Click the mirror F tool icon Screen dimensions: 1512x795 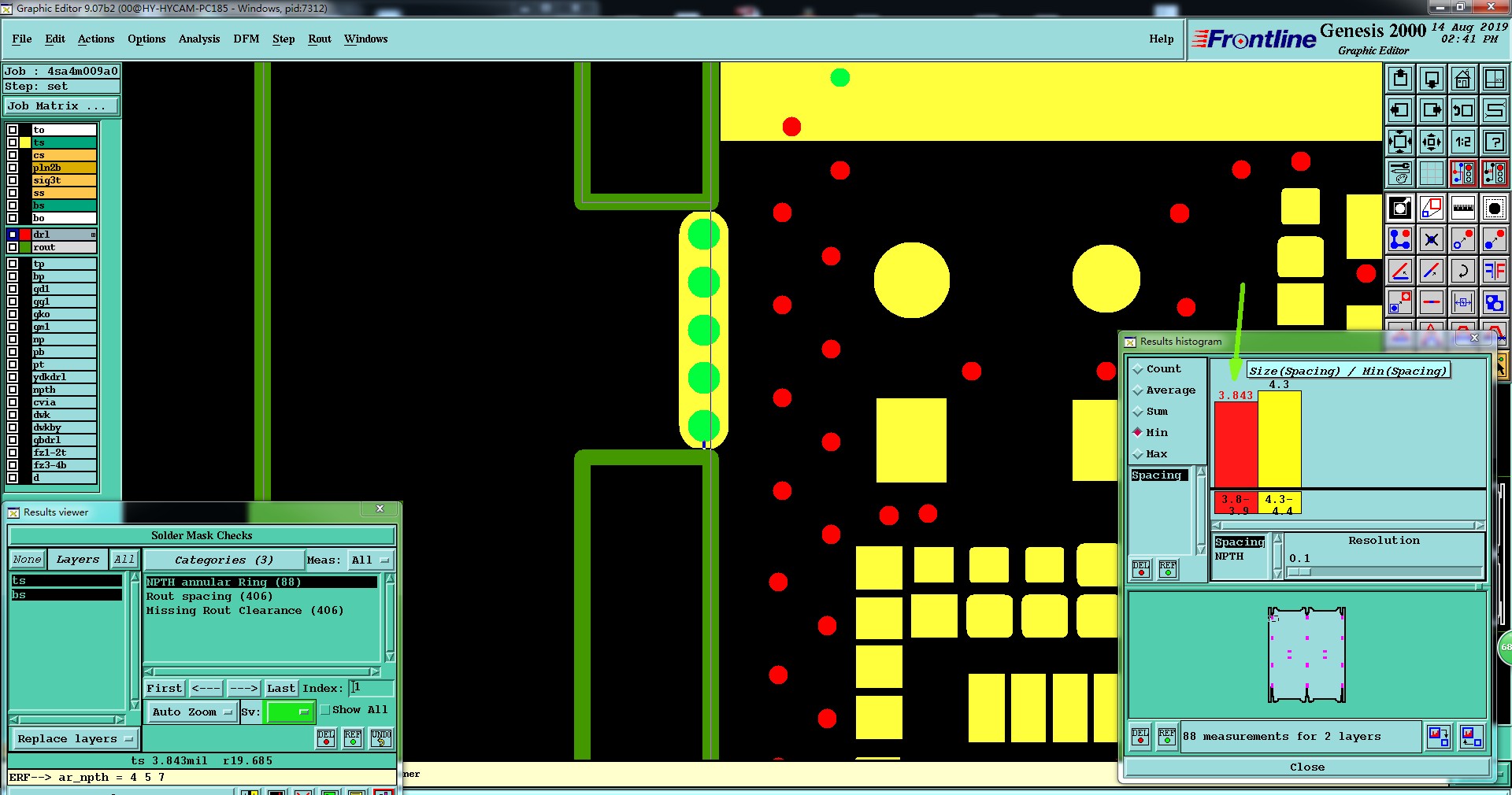point(1494,271)
